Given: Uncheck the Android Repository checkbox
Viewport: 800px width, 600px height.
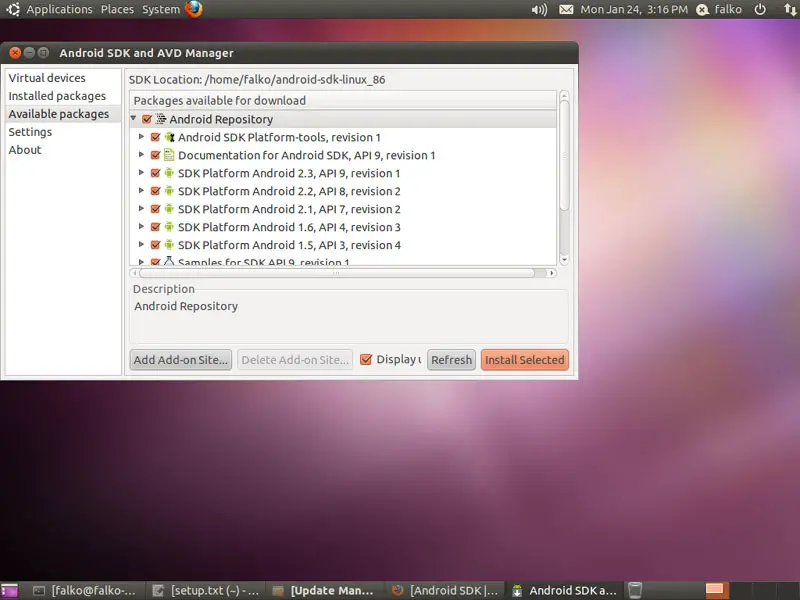Looking at the screenshot, I should click(x=147, y=119).
